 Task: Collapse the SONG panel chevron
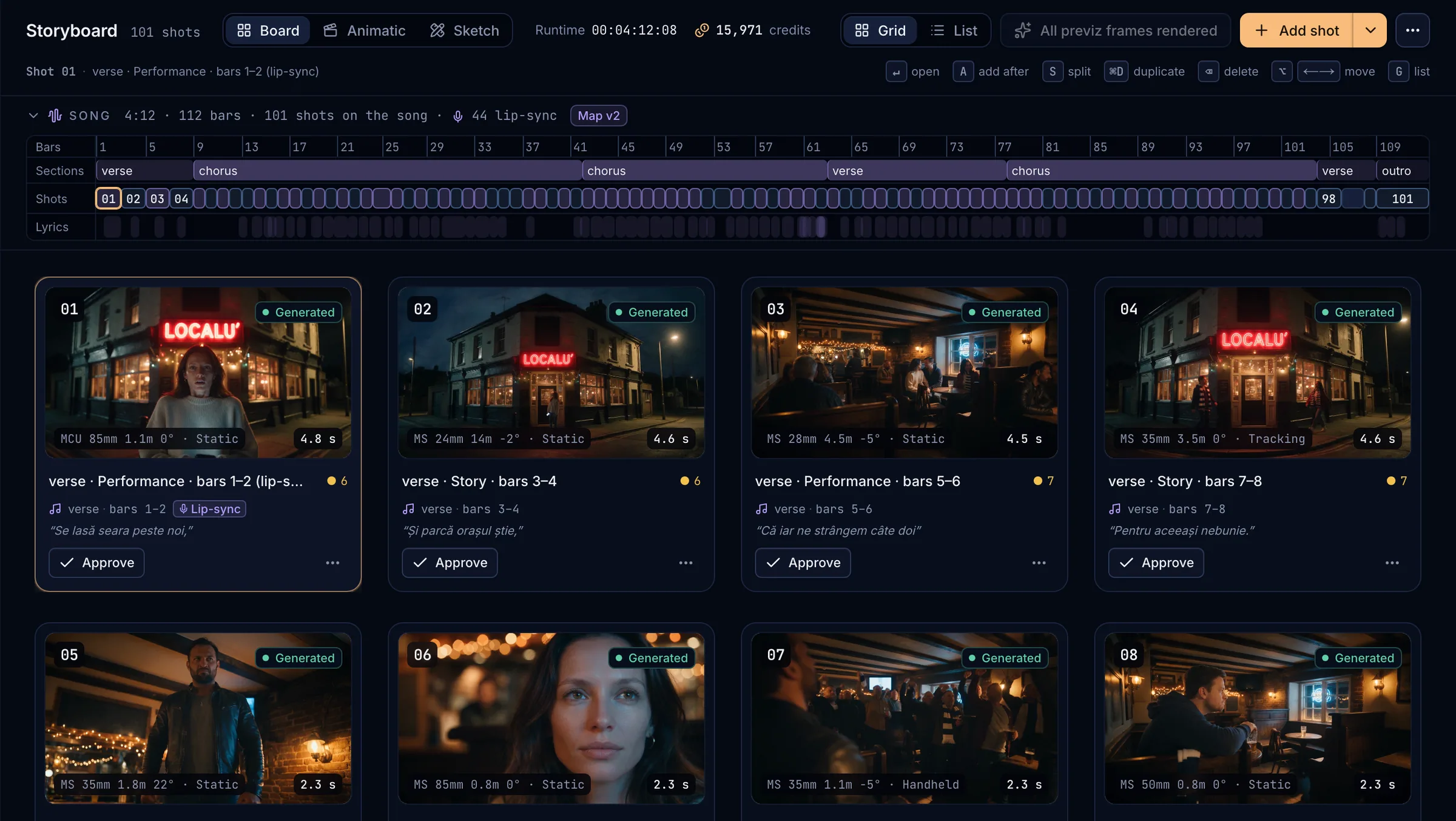click(33, 115)
